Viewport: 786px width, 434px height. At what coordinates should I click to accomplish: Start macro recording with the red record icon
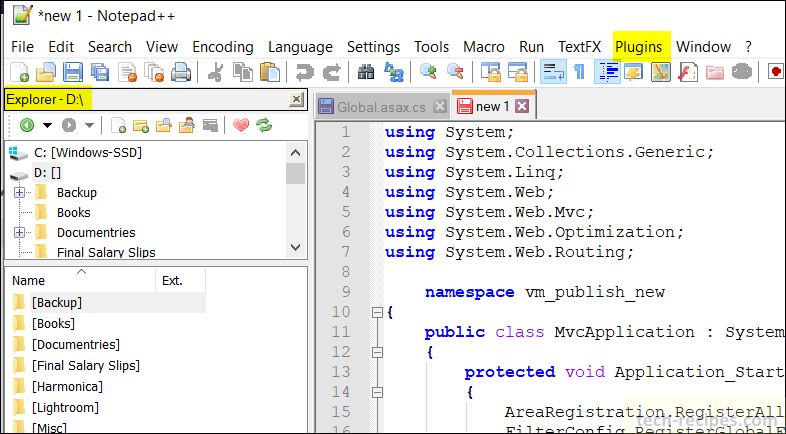[x=776, y=72]
